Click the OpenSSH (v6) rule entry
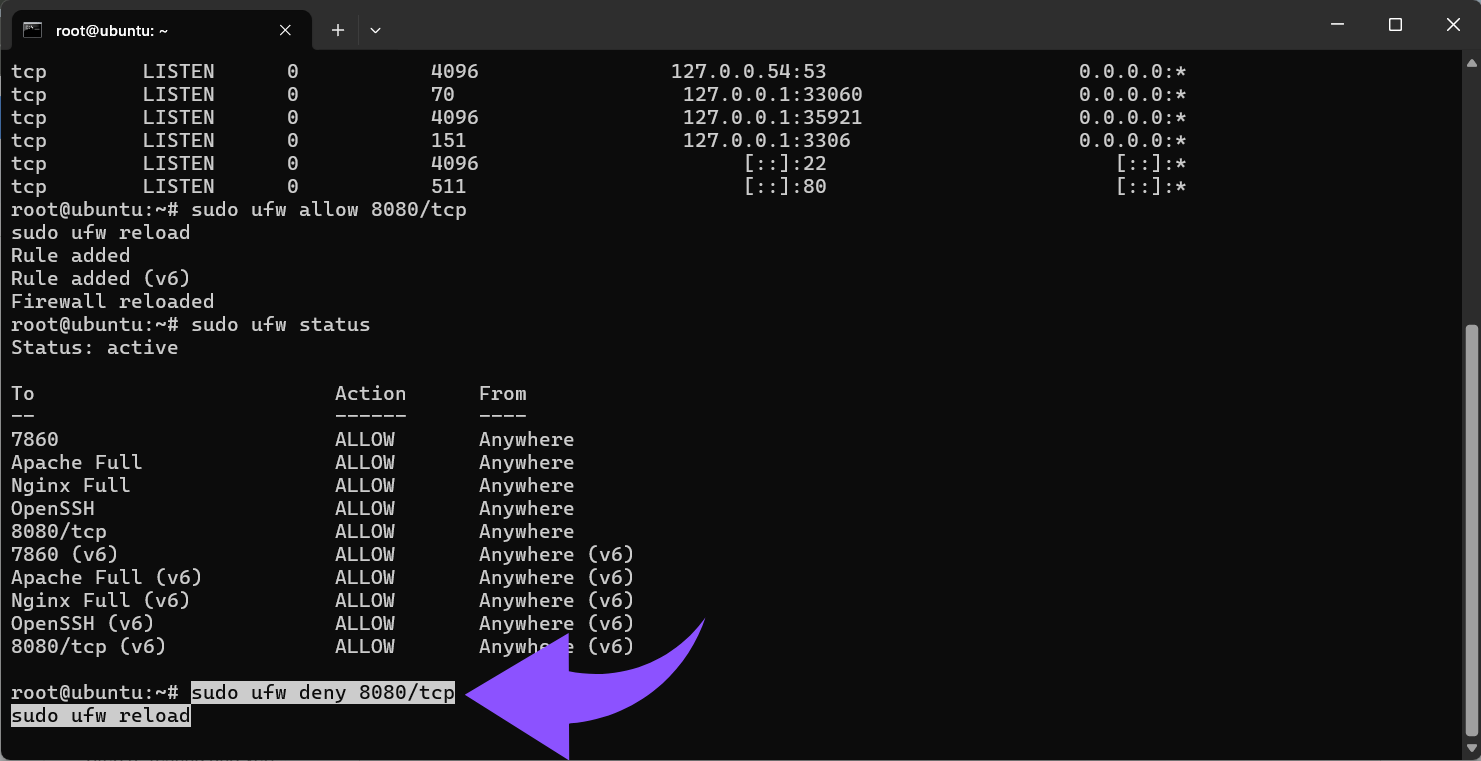This screenshot has width=1481, height=761. tap(82, 624)
